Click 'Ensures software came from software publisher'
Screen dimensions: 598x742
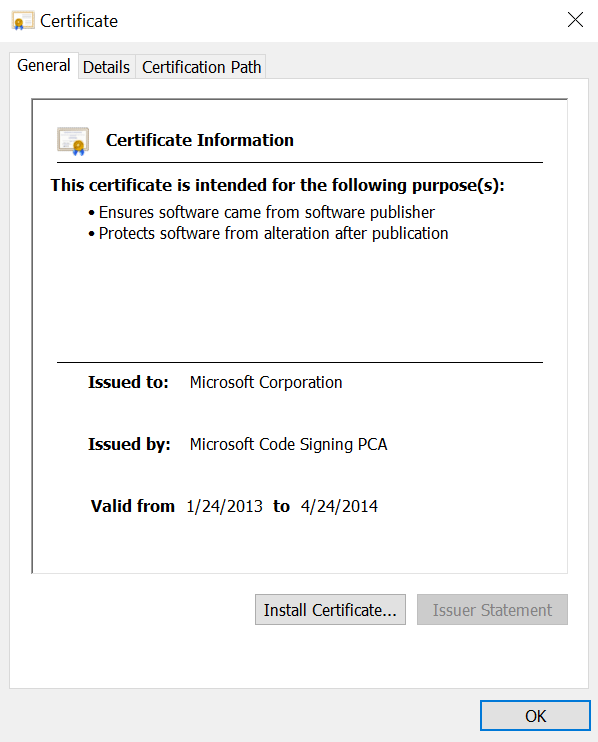[x=266, y=212]
